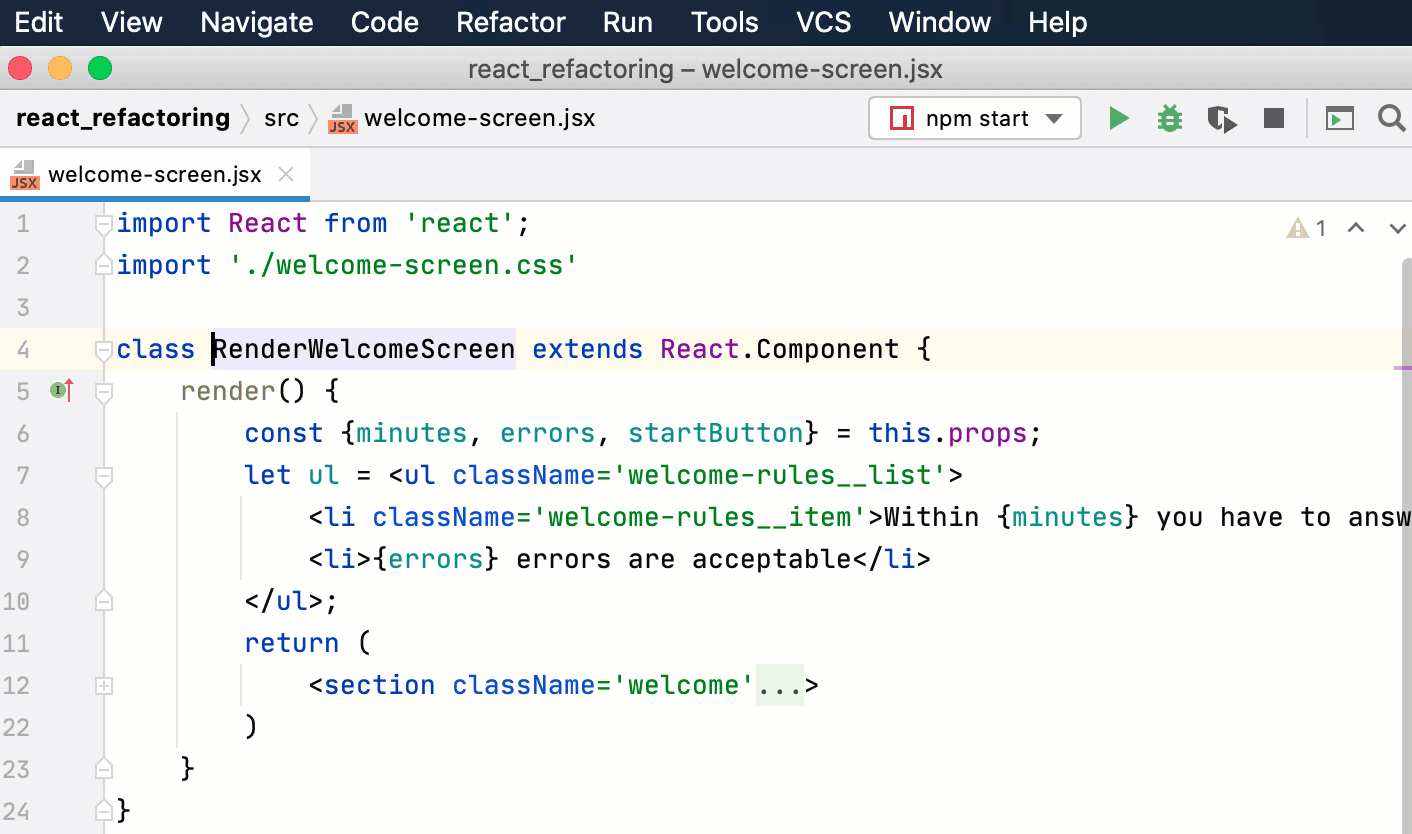Open the npm start configuration dropdown
Screen dimensions: 1412x834
point(1056,117)
